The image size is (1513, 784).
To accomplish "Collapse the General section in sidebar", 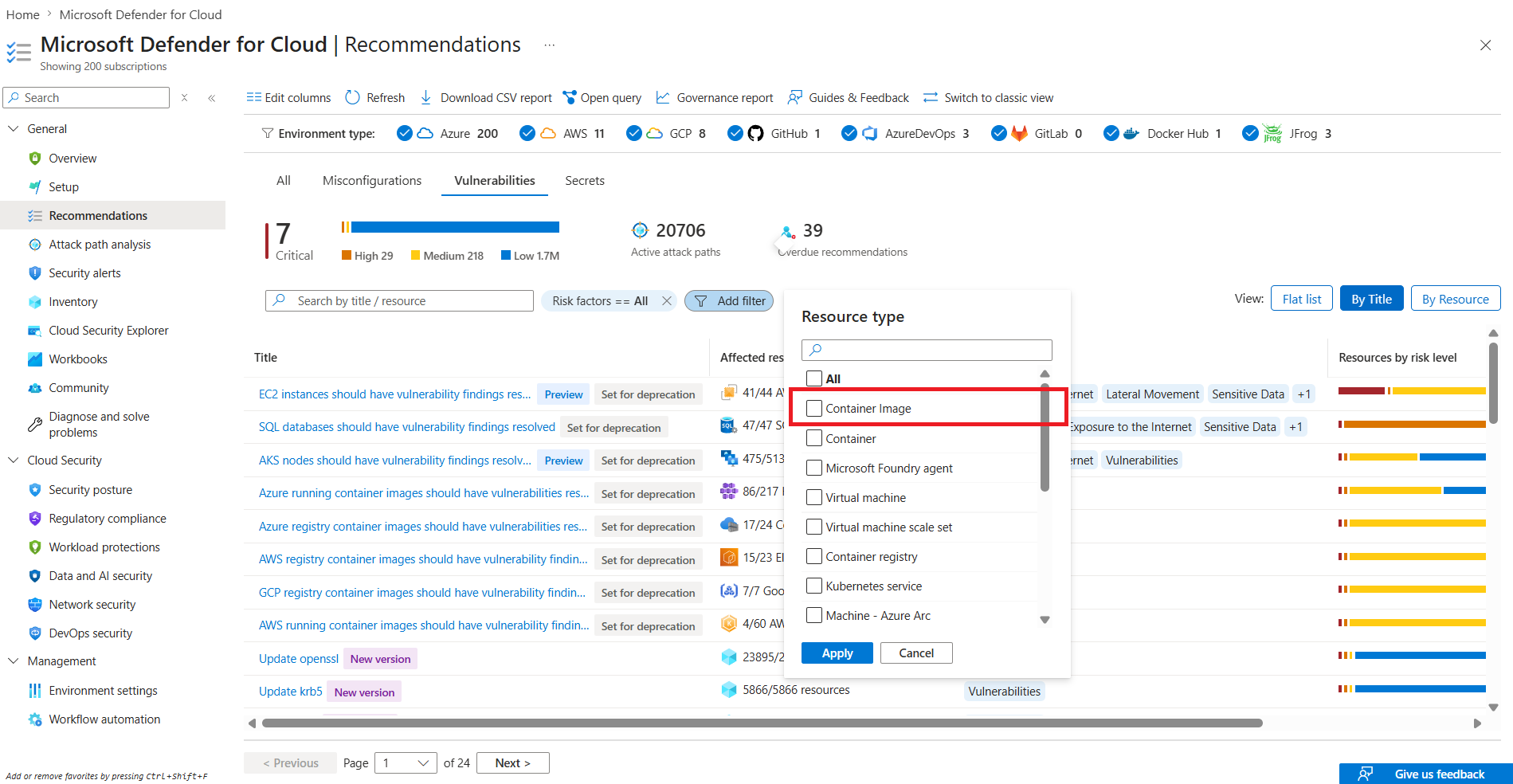I will pyautogui.click(x=13, y=128).
